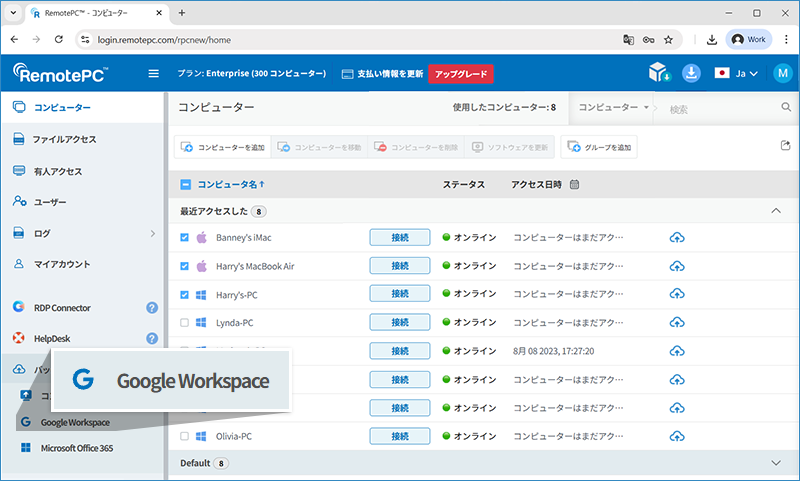Click the site information icon in address bar

coord(85,39)
